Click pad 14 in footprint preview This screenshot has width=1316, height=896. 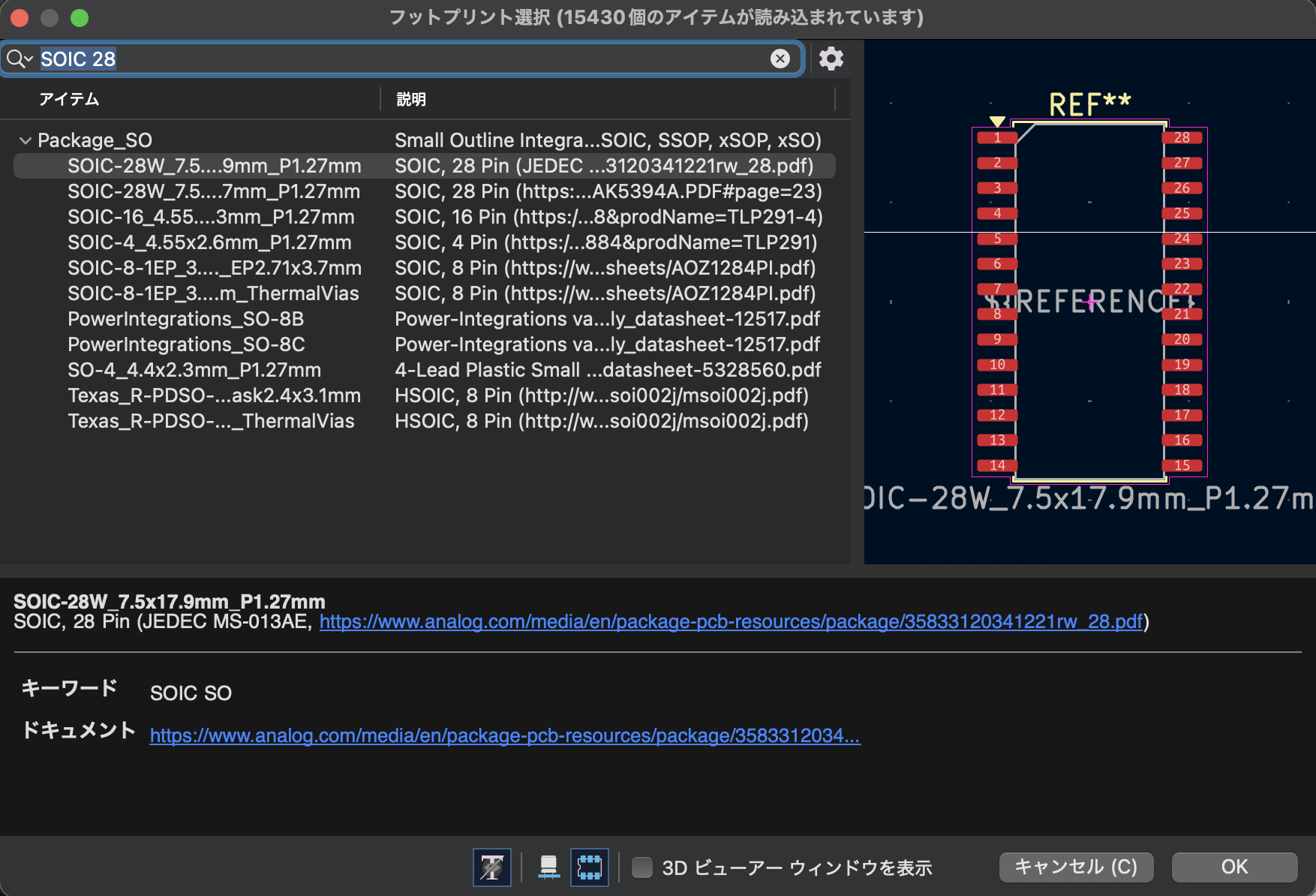pyautogui.click(x=997, y=465)
